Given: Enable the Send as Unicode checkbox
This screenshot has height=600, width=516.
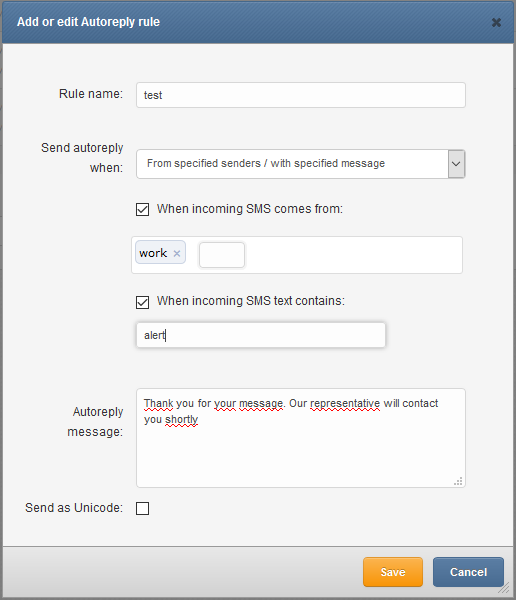Looking at the screenshot, I should click(x=142, y=509).
